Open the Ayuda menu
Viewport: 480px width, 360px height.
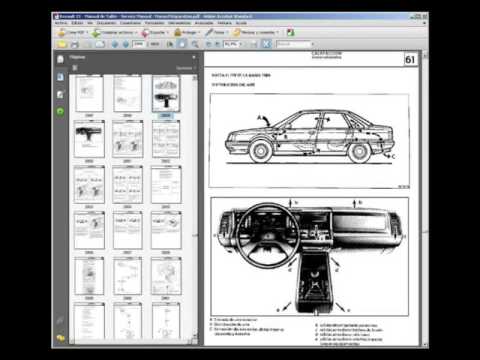[241, 23]
